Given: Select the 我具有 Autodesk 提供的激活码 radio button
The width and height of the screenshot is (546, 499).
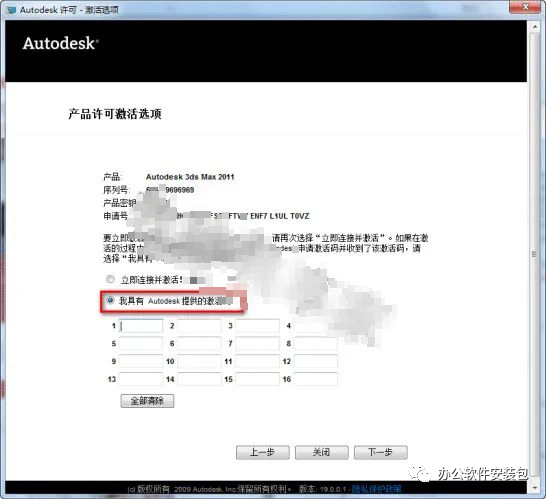Looking at the screenshot, I should tap(110, 300).
